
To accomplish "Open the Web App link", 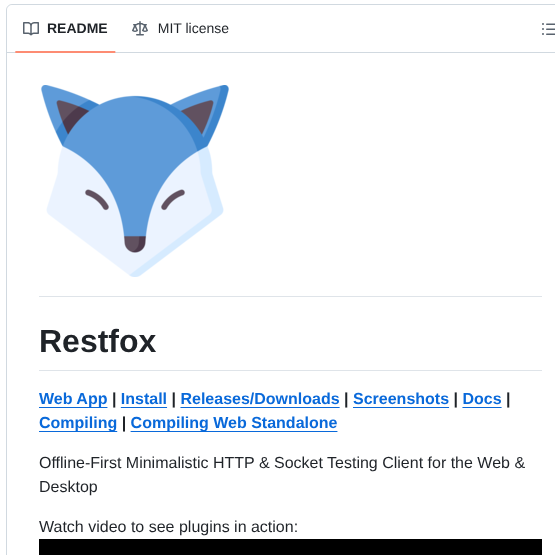I will click(x=73, y=399).
